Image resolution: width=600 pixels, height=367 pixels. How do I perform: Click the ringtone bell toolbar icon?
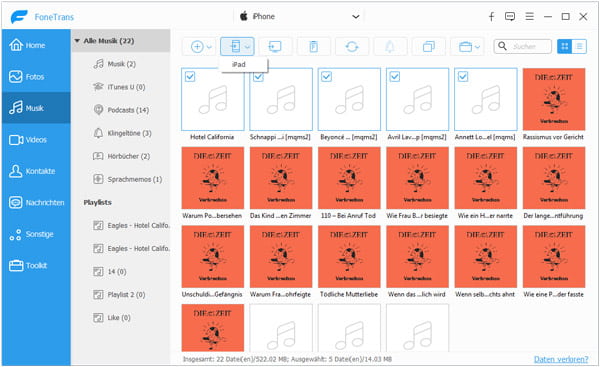[x=390, y=47]
